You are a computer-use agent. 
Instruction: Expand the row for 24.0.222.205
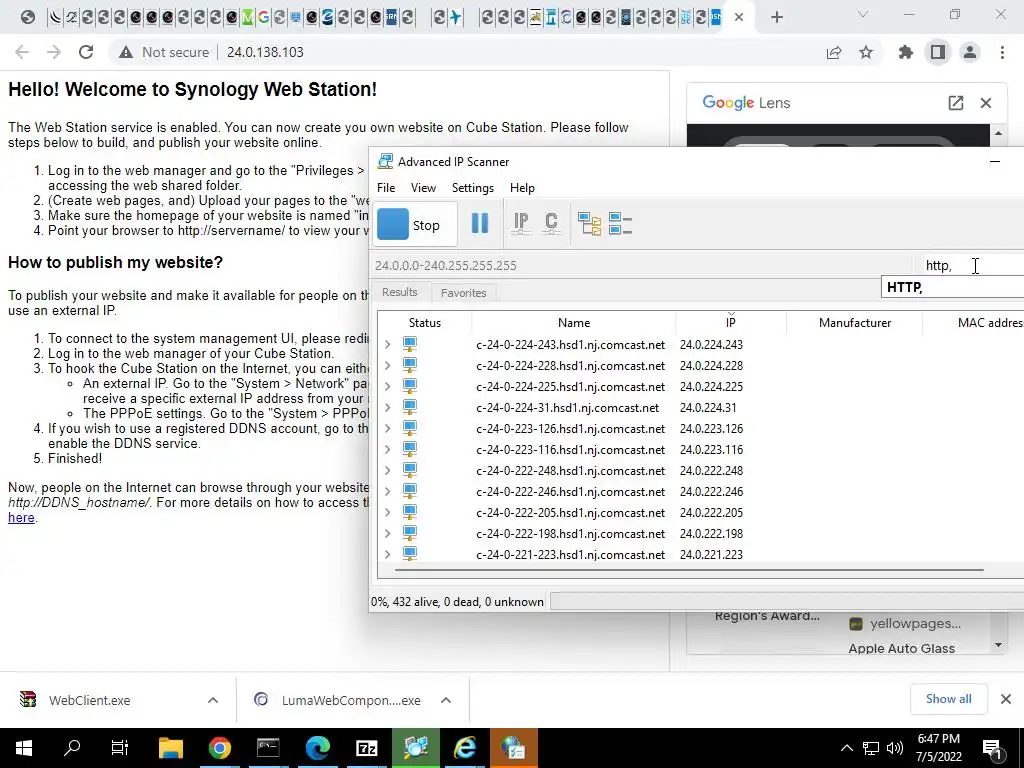[x=387, y=513]
